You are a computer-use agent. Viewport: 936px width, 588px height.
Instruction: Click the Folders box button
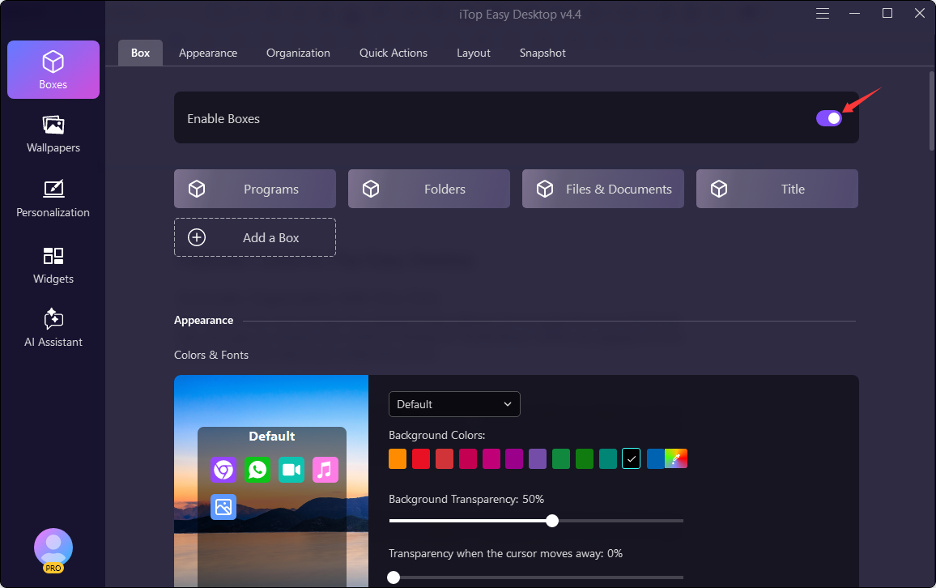coord(429,189)
